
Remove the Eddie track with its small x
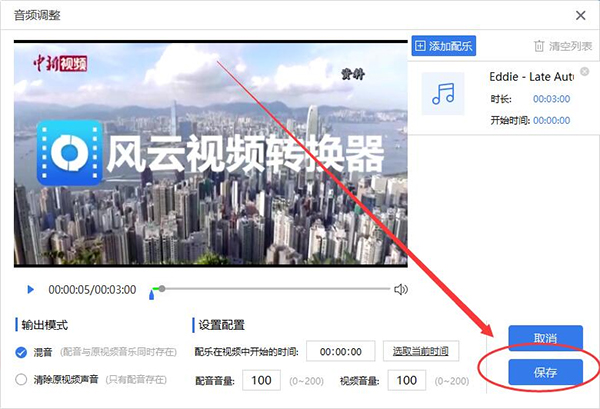click(x=584, y=72)
